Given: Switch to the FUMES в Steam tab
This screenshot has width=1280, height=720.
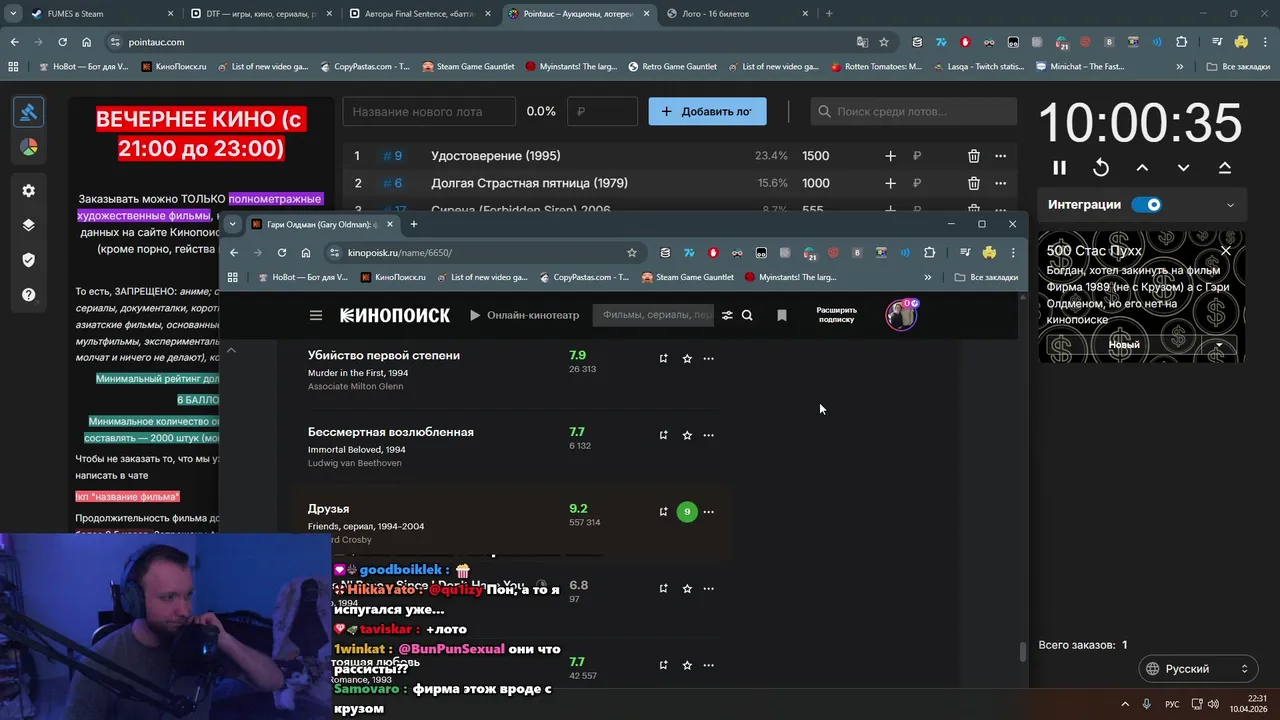Looking at the screenshot, I should click(100, 14).
